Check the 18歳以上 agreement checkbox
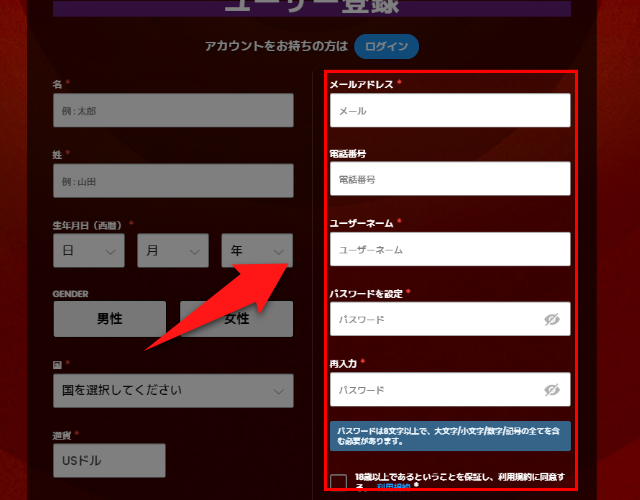This screenshot has width=640, height=500. (338, 483)
